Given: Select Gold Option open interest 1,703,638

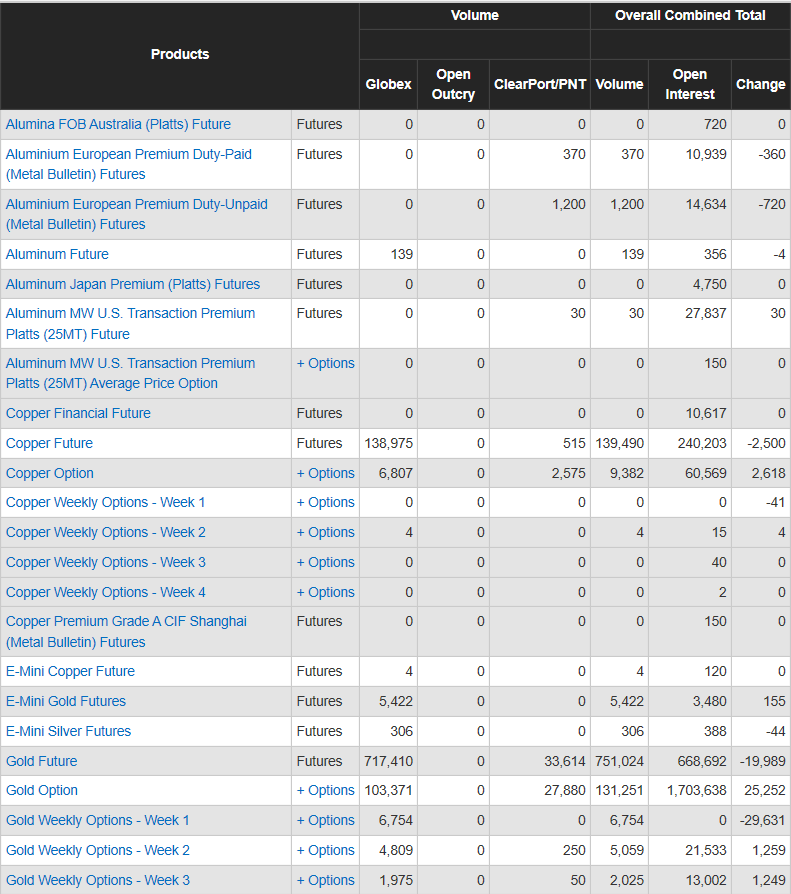Looking at the screenshot, I should [x=697, y=790].
